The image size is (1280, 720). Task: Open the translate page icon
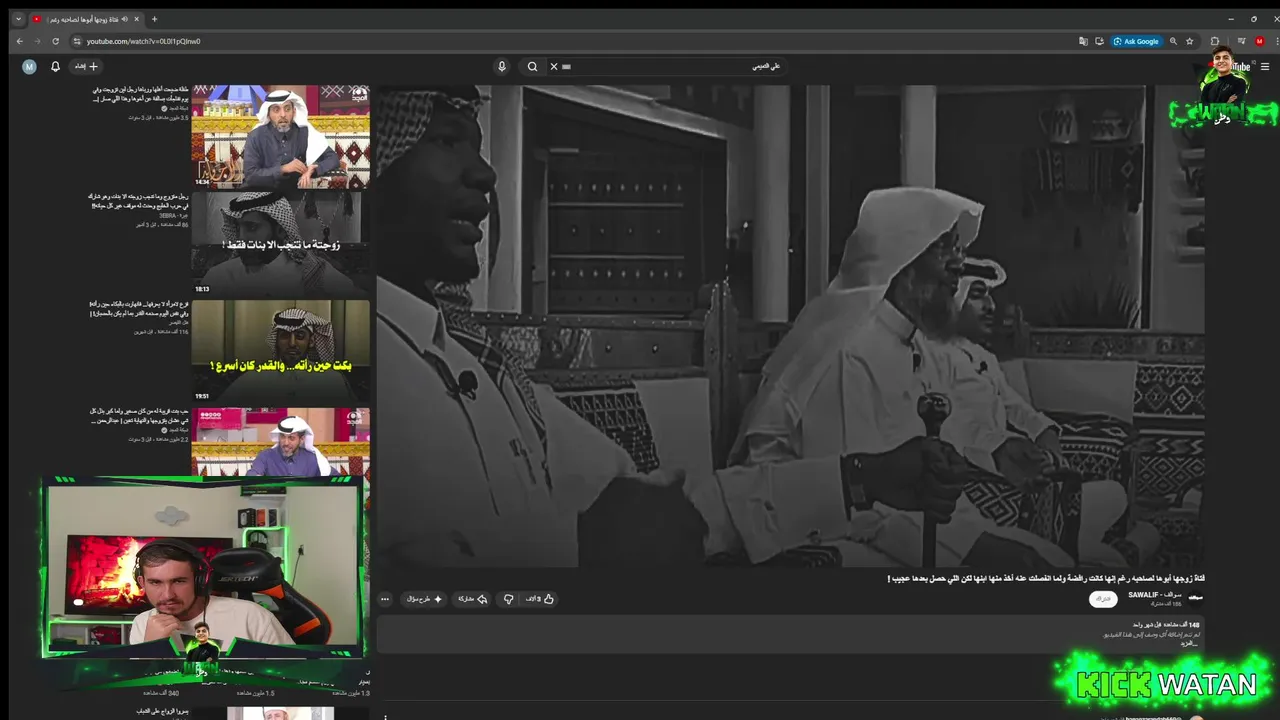coord(1083,41)
